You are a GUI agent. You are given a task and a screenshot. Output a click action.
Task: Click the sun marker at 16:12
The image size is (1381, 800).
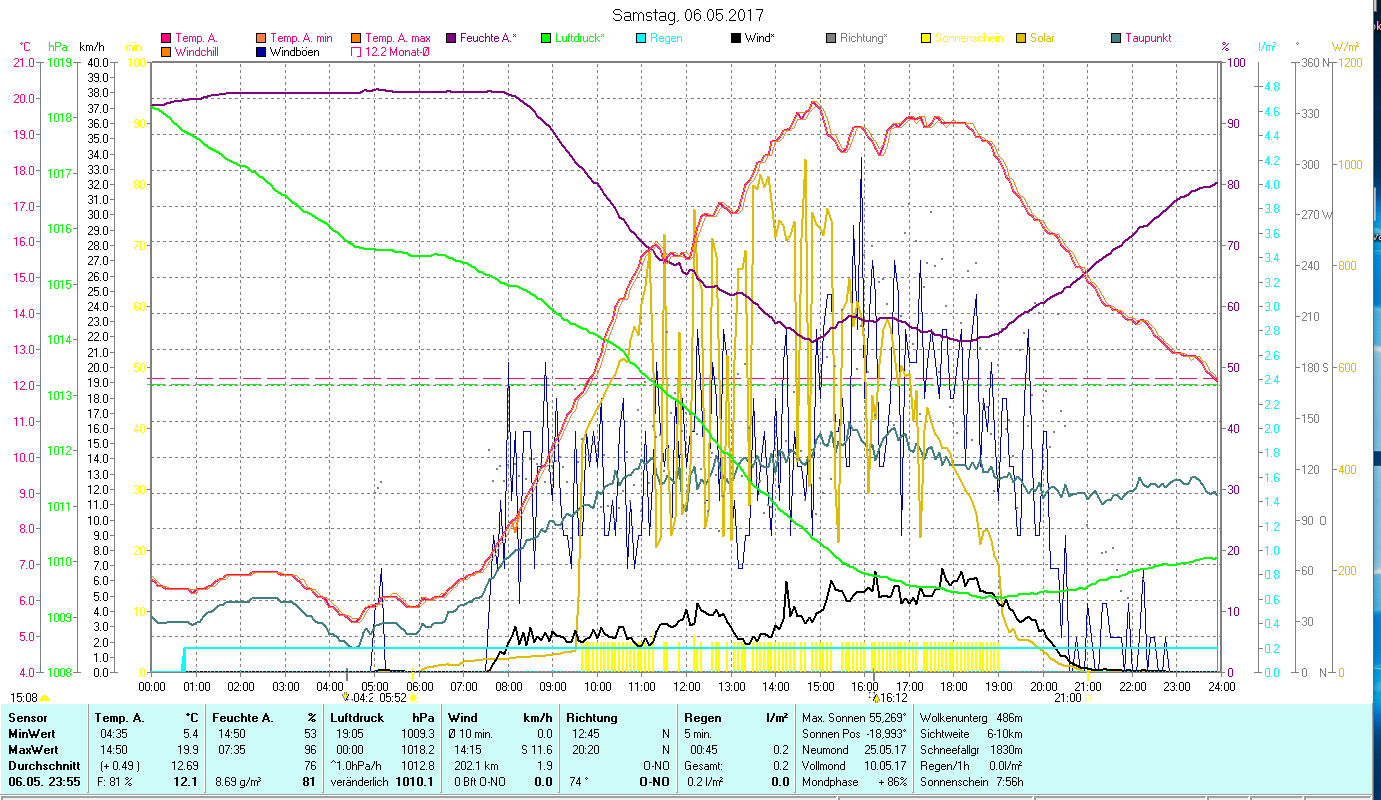tap(876, 698)
